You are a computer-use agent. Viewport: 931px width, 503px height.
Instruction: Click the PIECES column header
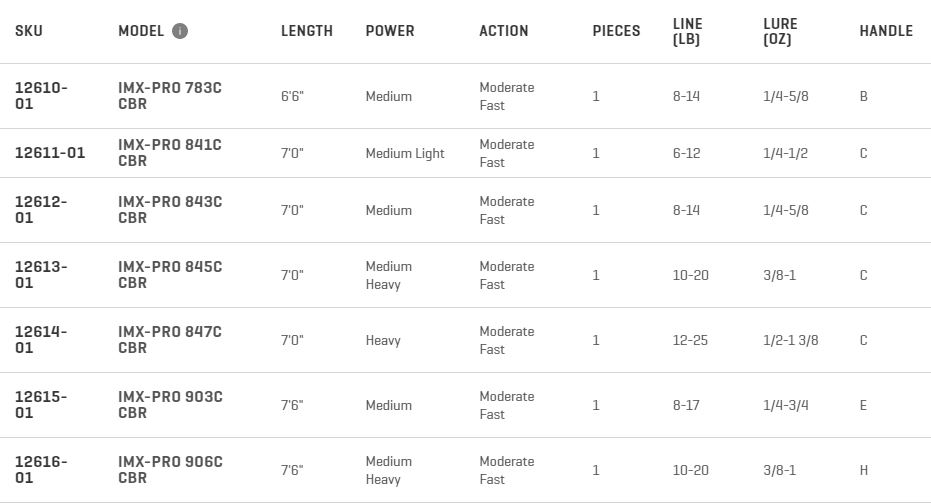tap(616, 31)
